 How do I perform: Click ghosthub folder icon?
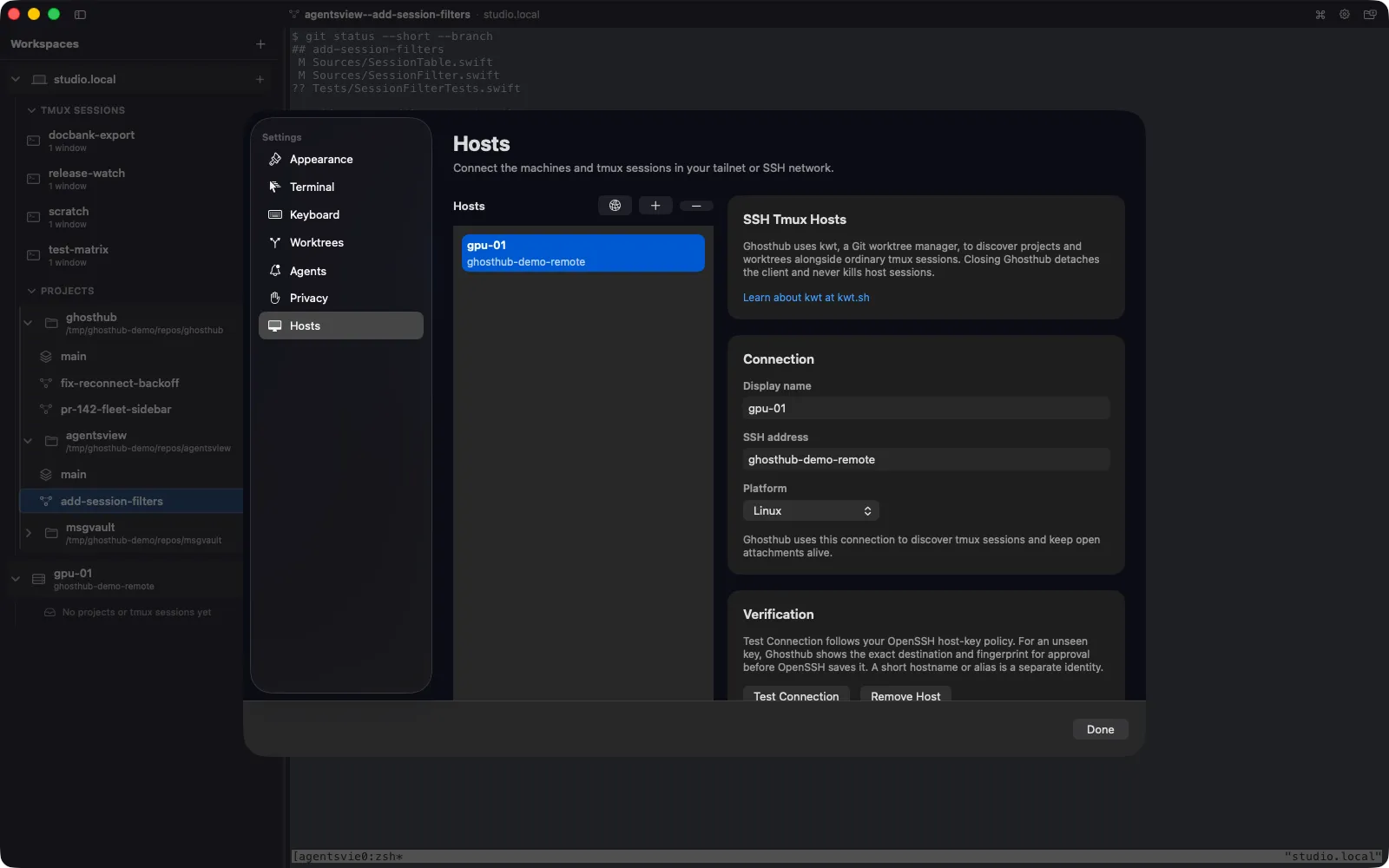(x=51, y=323)
